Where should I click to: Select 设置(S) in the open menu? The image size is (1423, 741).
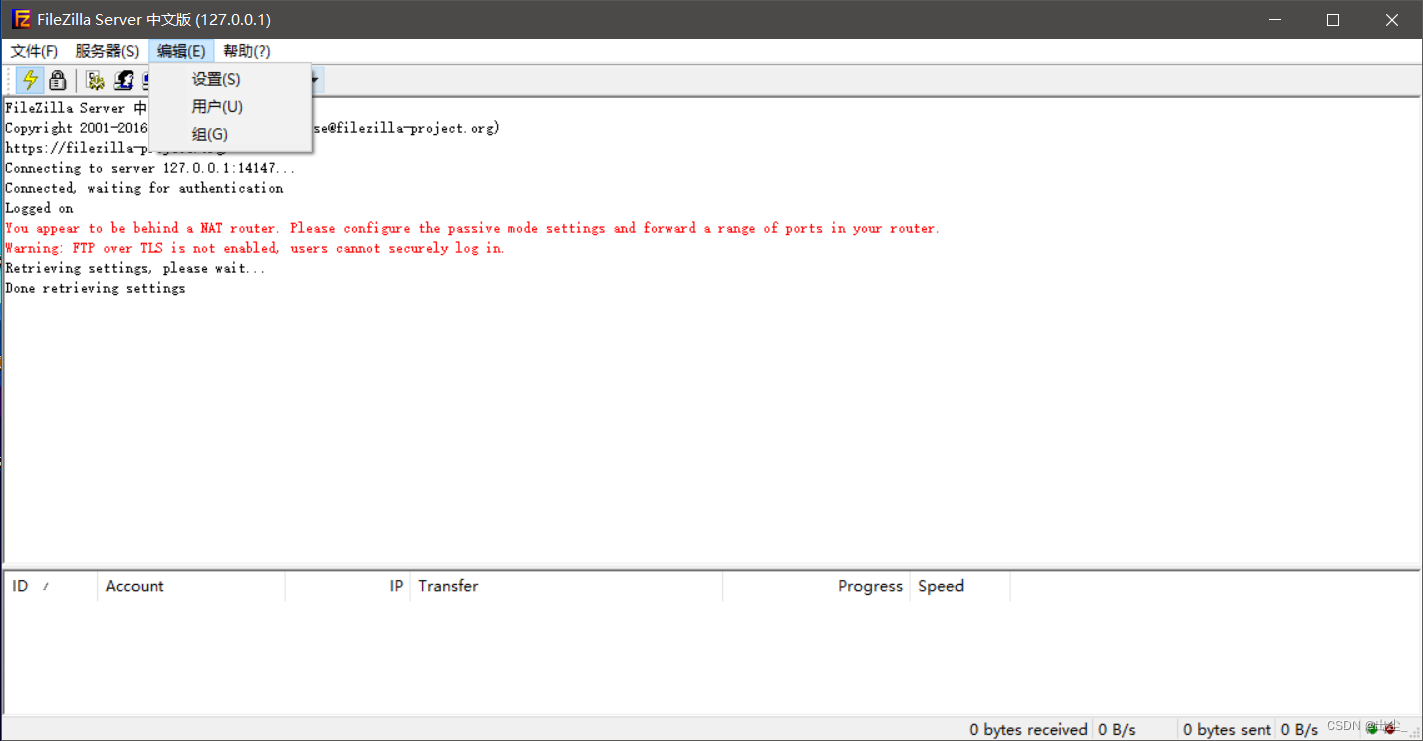(216, 79)
